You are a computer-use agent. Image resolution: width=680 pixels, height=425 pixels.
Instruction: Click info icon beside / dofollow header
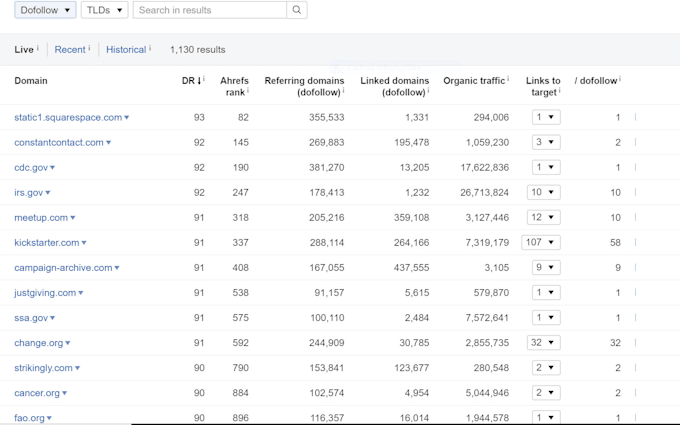619,80
